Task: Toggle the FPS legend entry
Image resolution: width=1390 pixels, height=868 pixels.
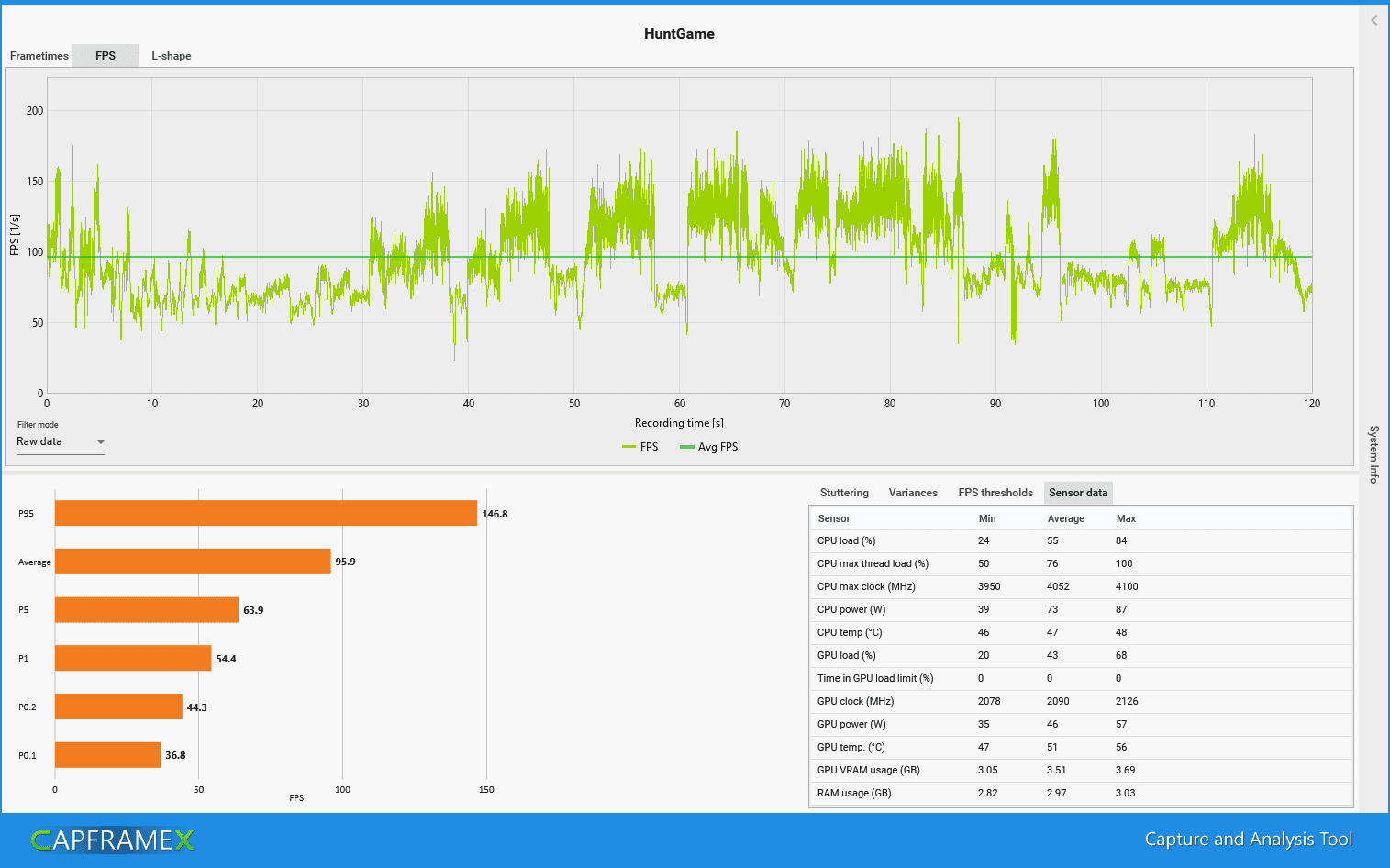Action: (x=640, y=447)
